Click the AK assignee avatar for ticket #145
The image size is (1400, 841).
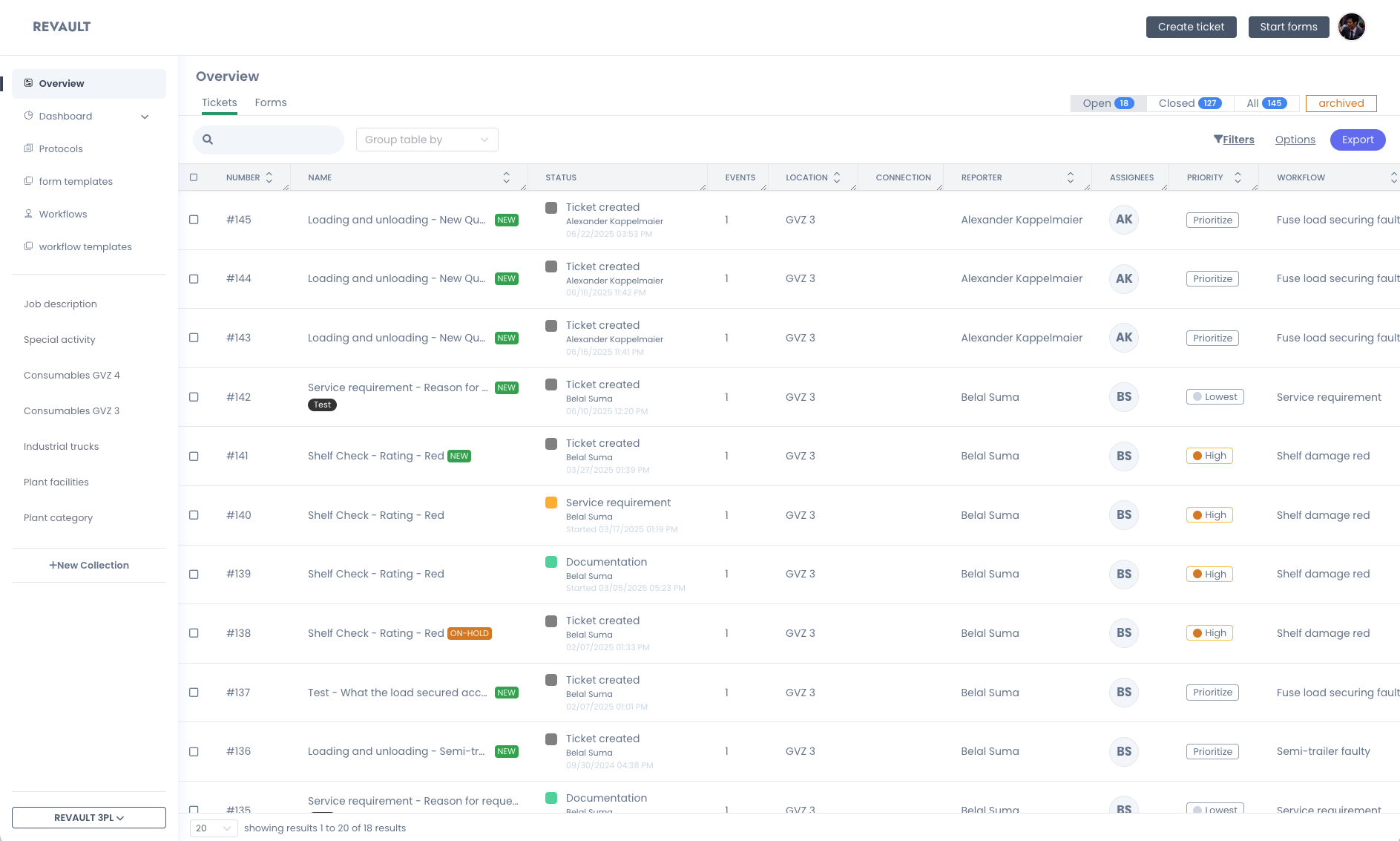point(1123,220)
